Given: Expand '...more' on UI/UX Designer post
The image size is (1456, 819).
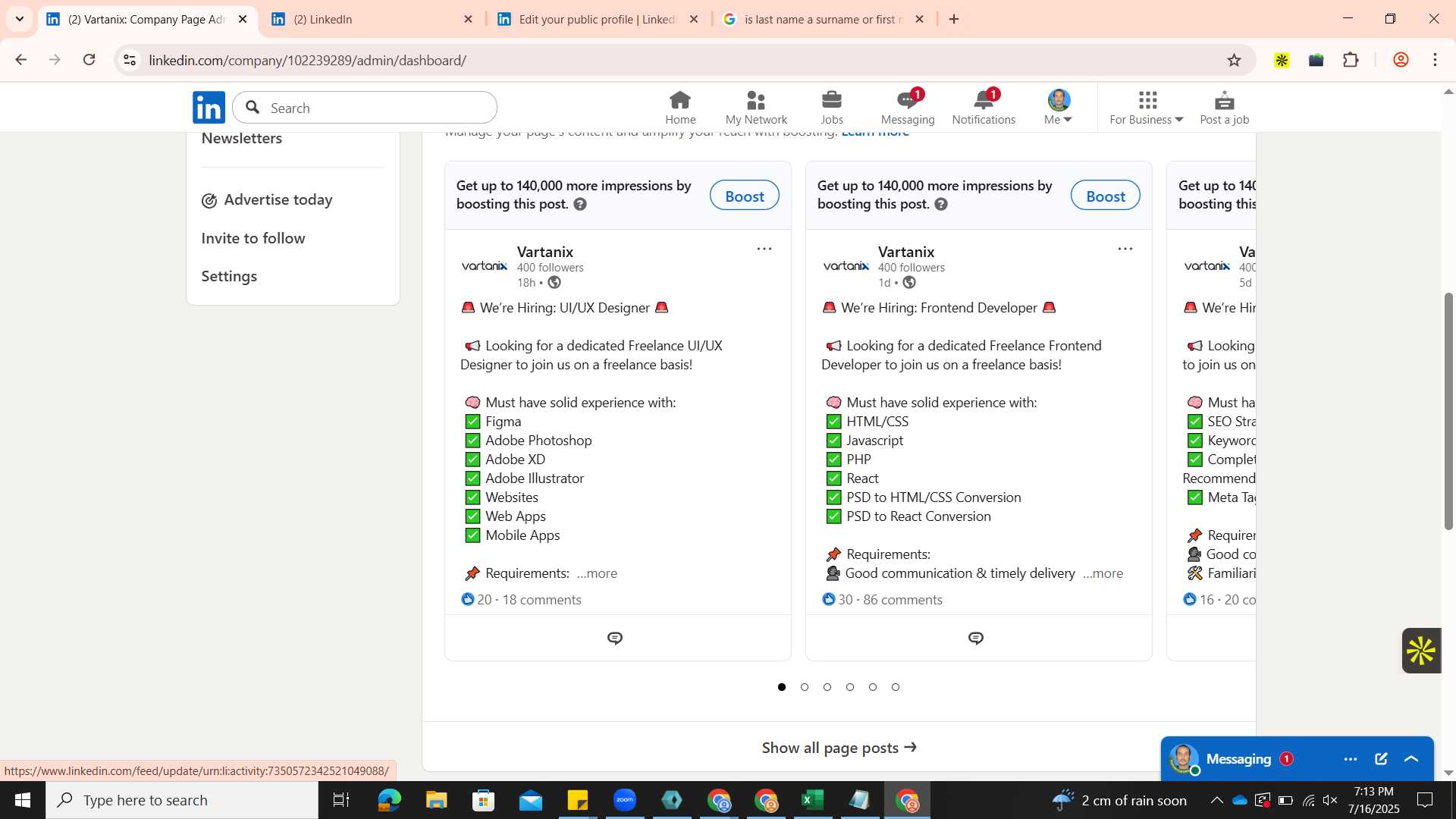Looking at the screenshot, I should point(597,573).
